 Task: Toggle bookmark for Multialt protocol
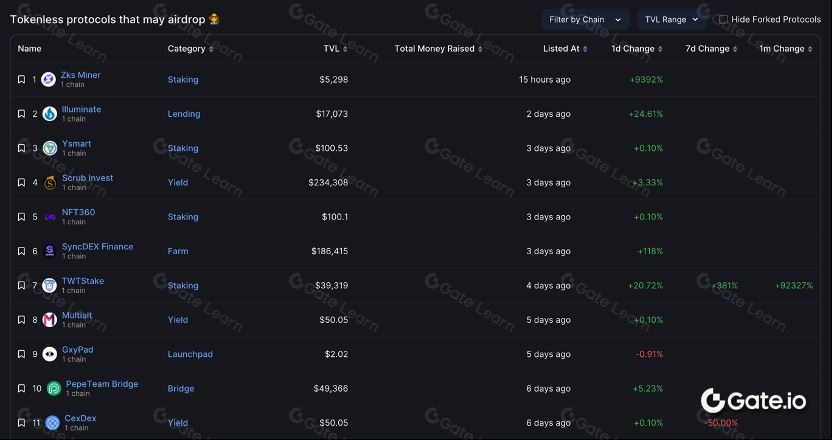point(21,320)
